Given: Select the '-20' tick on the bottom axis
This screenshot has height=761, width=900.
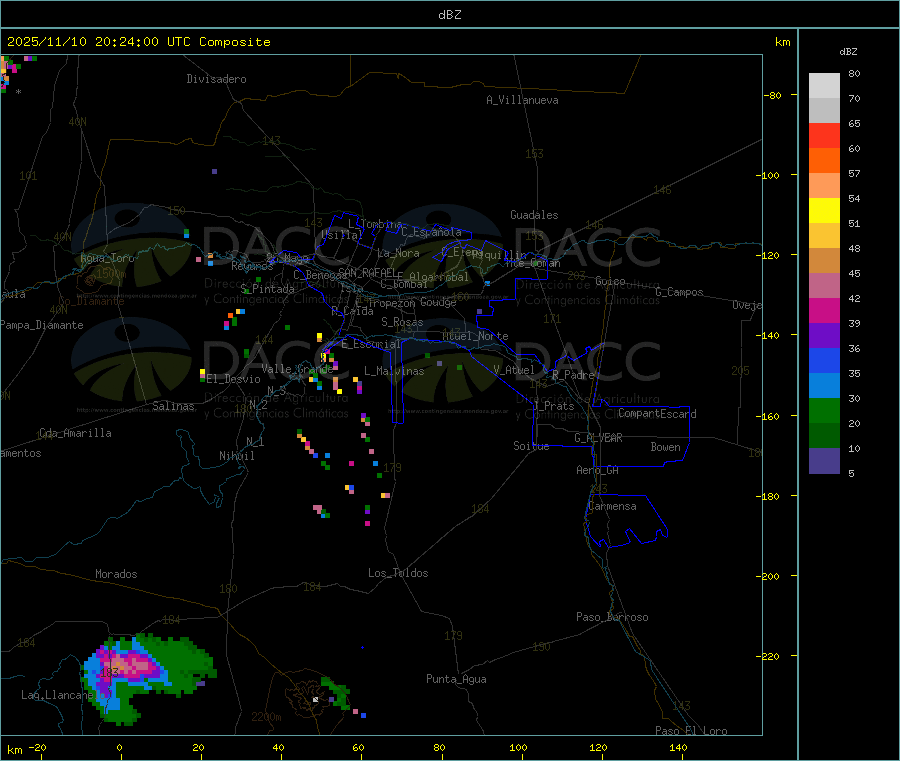Looking at the screenshot, I should coord(37,748).
